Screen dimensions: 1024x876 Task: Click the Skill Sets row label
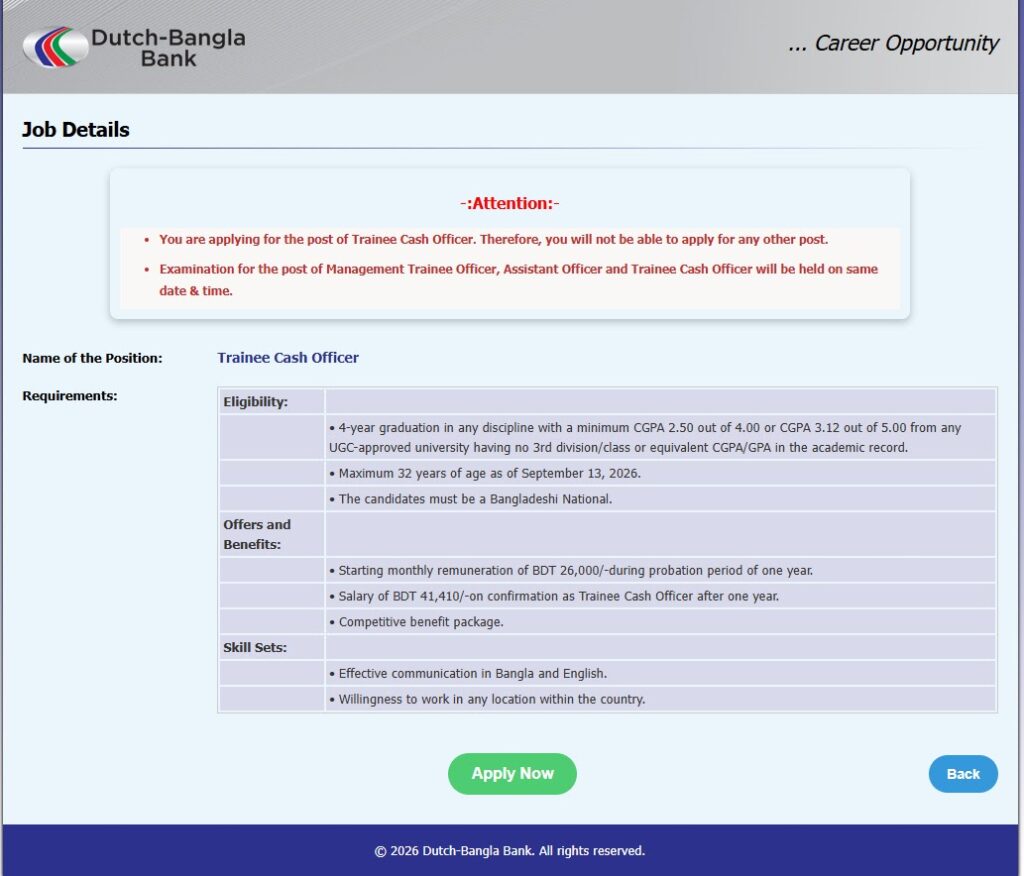tap(255, 647)
